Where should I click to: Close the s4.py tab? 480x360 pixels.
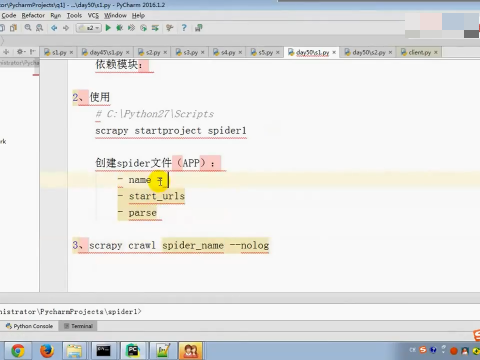240,52
